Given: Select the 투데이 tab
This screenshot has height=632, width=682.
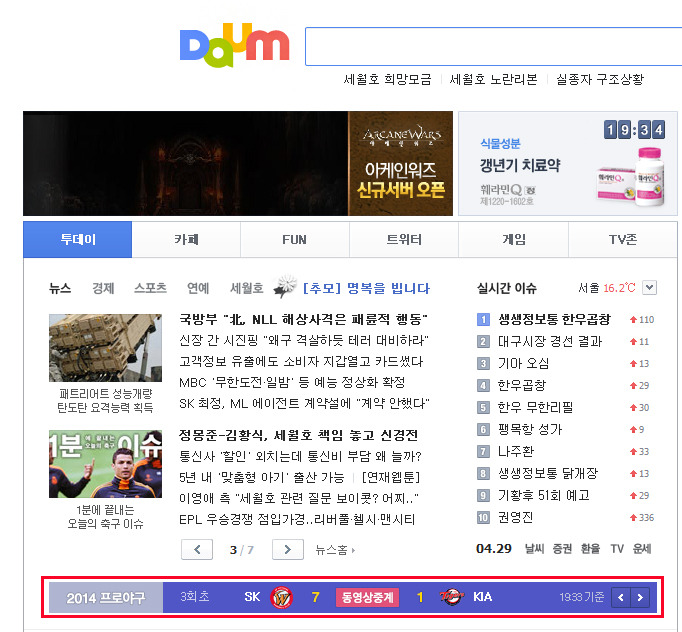Looking at the screenshot, I should point(77,239).
